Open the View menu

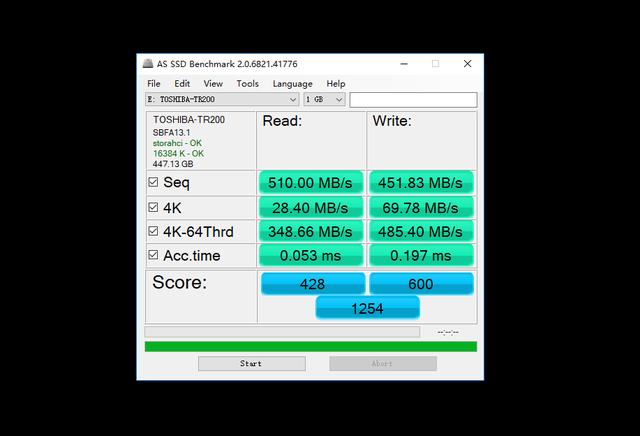coord(213,84)
